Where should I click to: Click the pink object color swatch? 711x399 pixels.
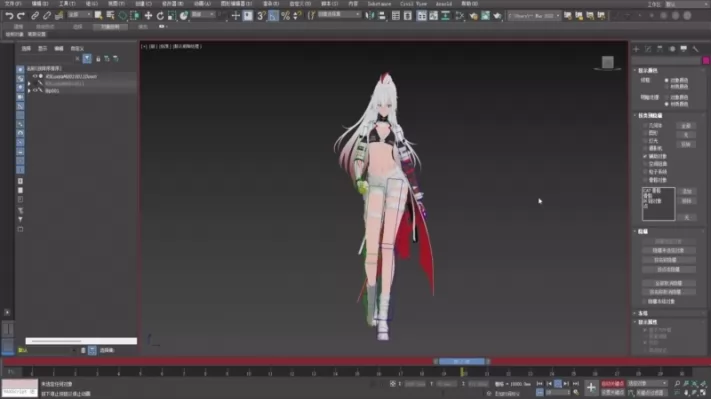(706, 60)
